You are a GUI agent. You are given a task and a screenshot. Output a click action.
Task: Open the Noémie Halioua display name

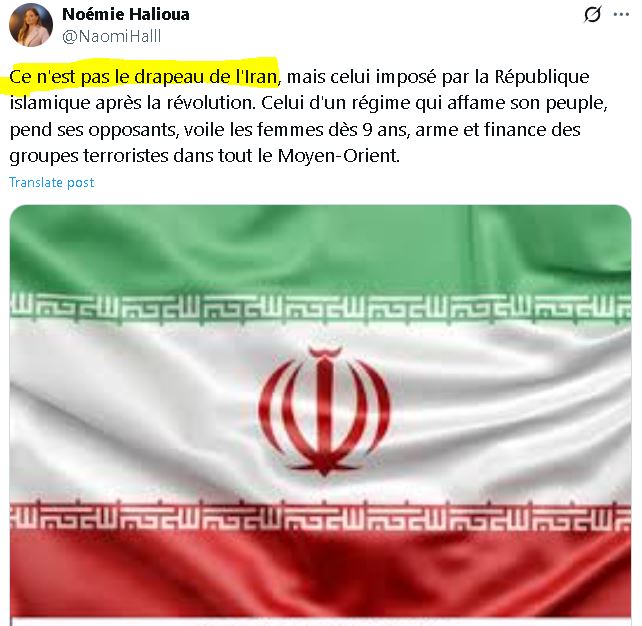pos(126,14)
